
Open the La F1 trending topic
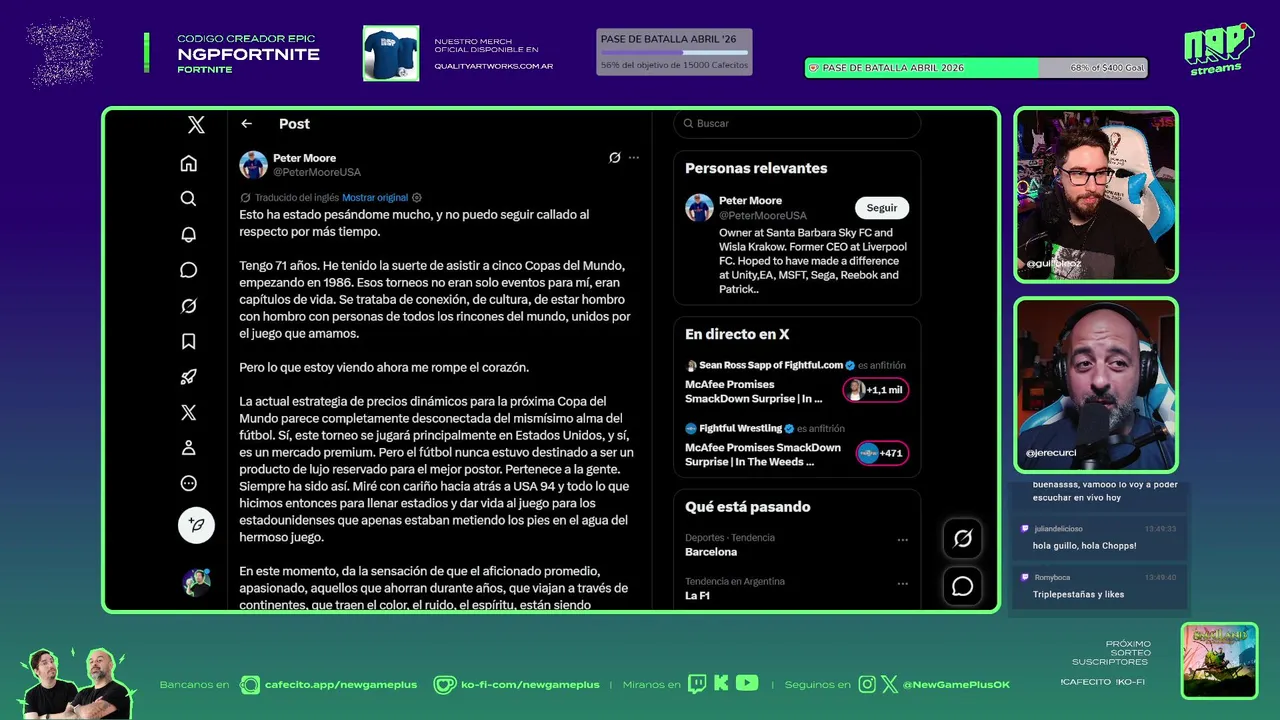(x=698, y=596)
